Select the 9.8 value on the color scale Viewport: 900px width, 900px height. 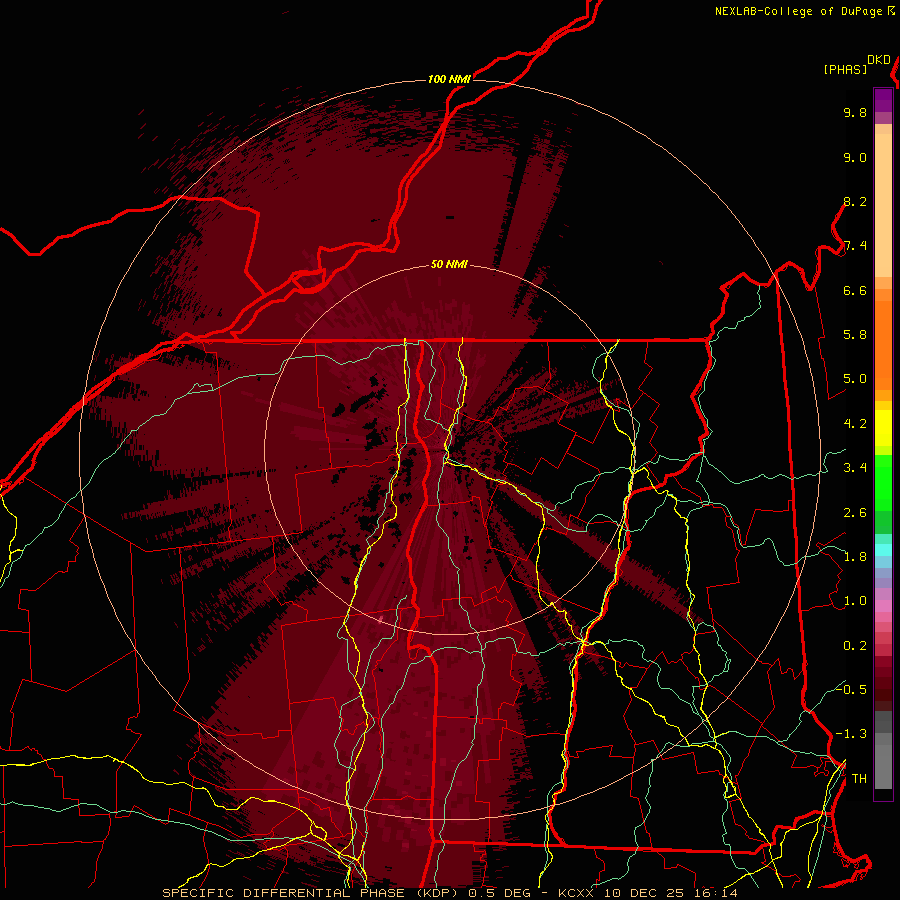[855, 112]
